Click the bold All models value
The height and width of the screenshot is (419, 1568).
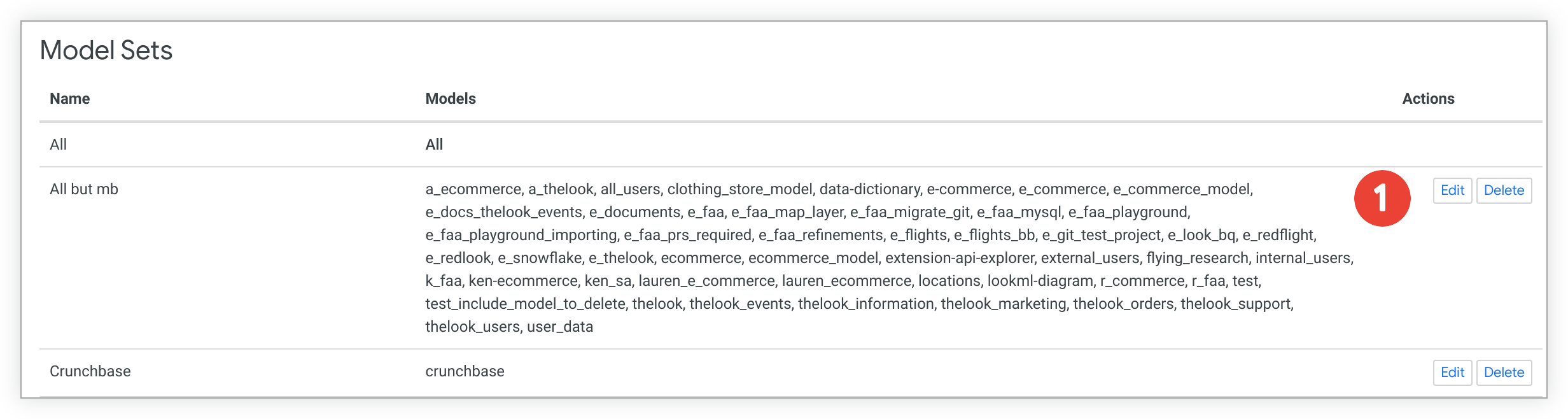click(x=434, y=145)
